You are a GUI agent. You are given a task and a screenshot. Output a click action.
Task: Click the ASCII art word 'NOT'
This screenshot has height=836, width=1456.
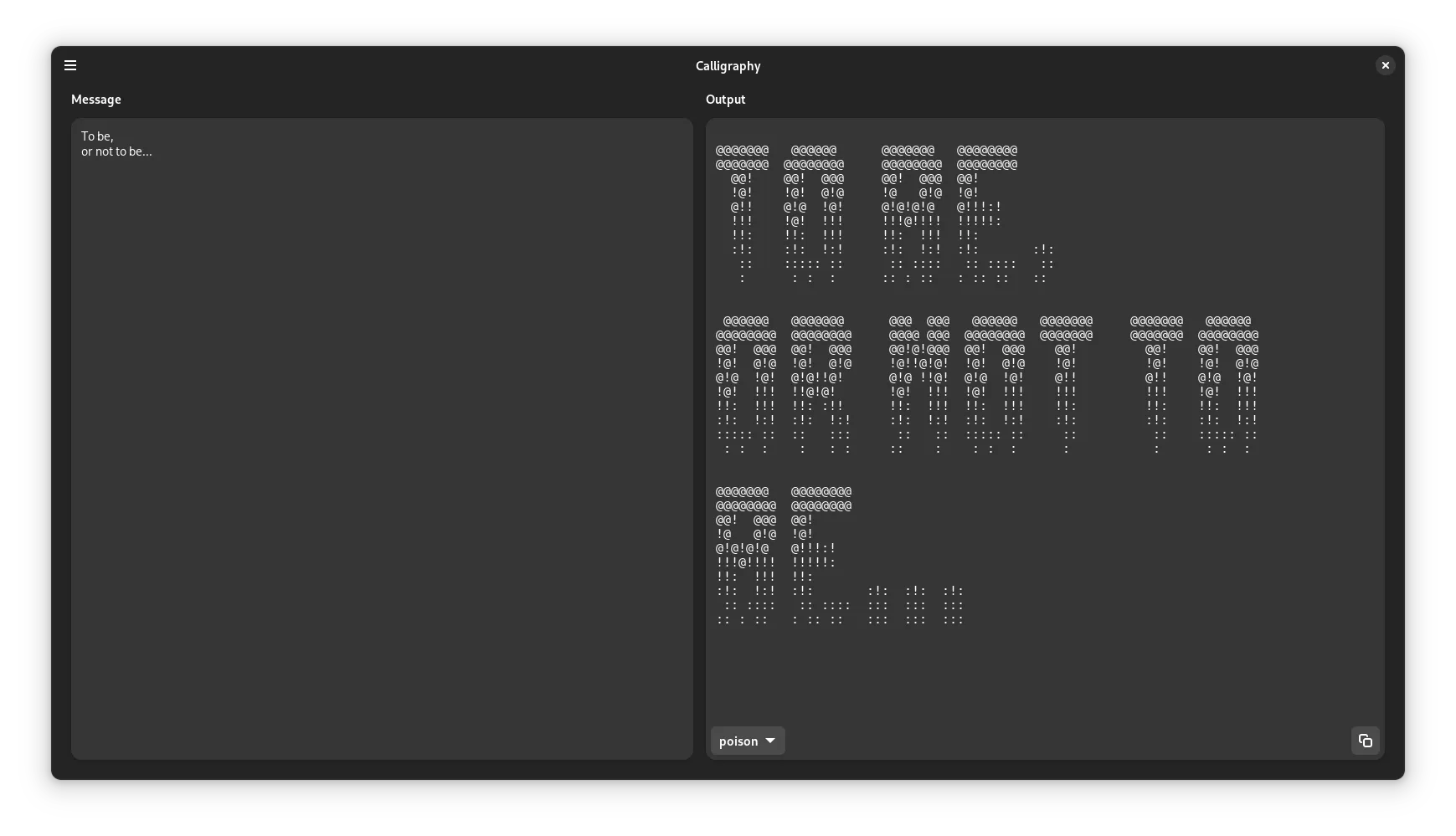pyautogui.click(x=991, y=385)
